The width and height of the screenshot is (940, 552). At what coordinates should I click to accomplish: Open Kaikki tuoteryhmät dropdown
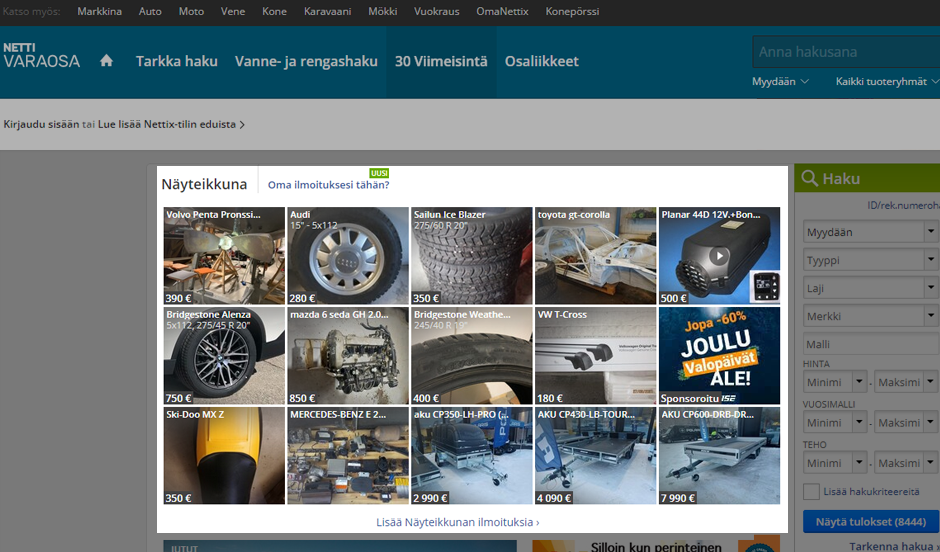point(887,82)
